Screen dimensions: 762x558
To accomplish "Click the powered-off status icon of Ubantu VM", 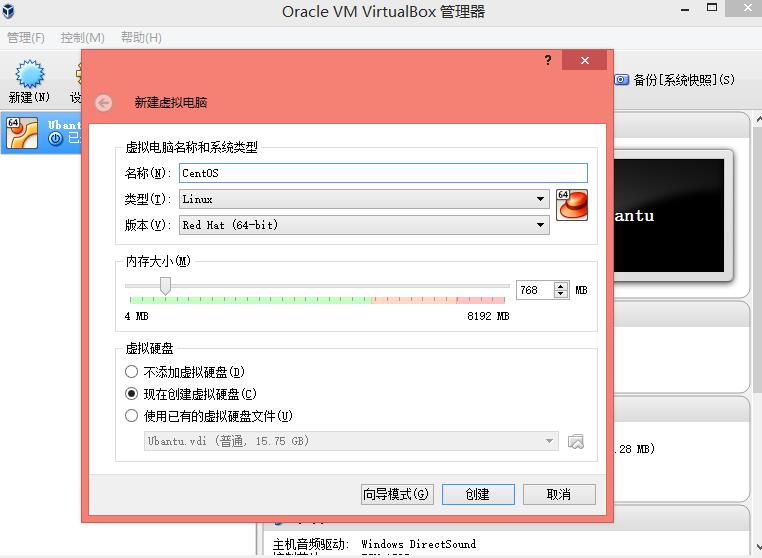I will click(x=55, y=139).
